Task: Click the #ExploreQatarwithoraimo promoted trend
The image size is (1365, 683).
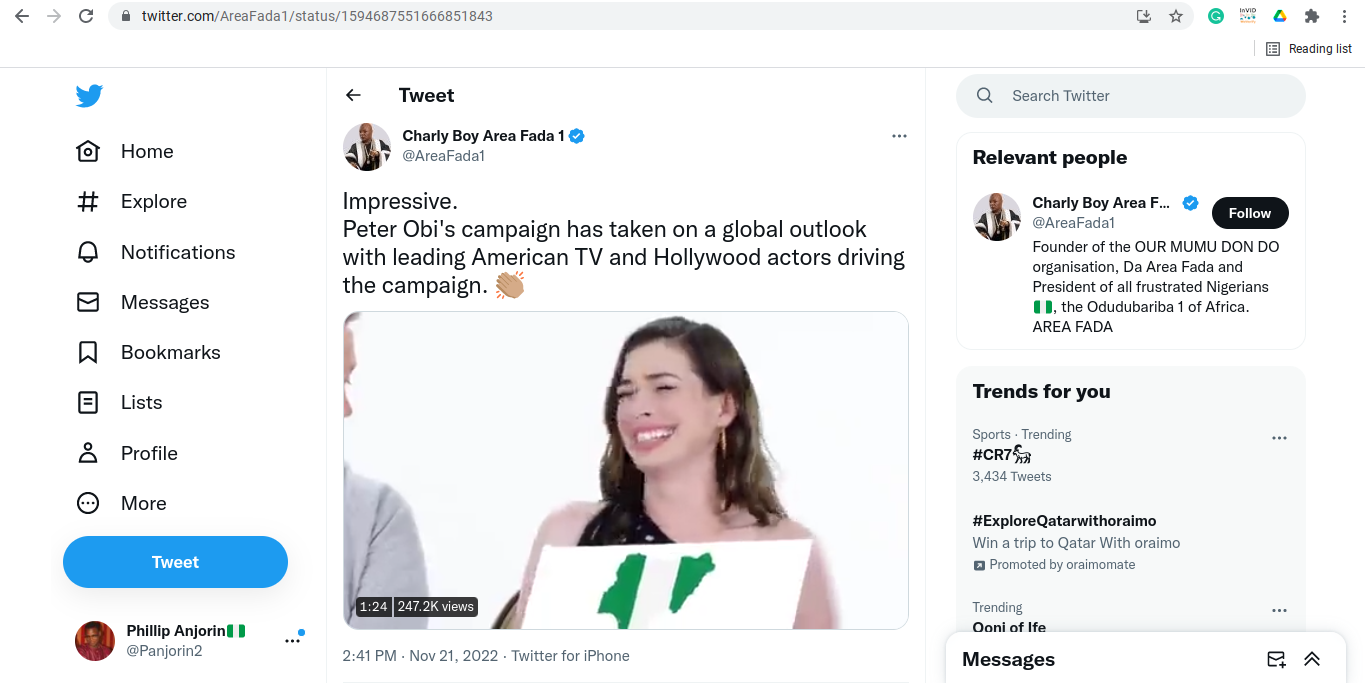Action: point(1064,521)
